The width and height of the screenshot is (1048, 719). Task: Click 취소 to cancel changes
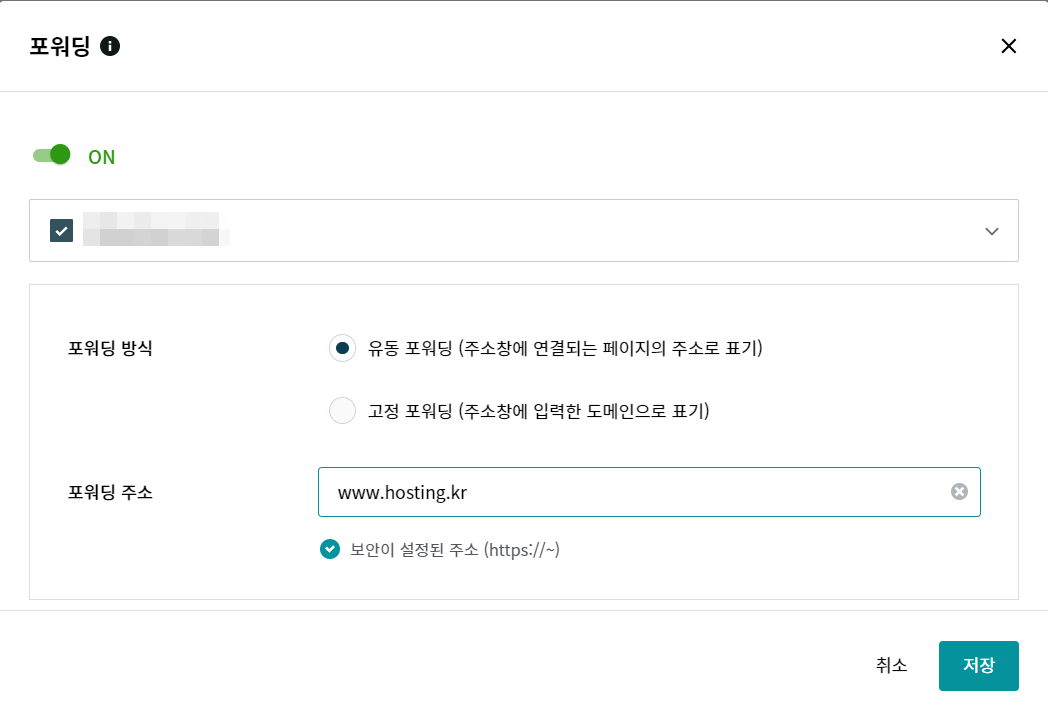tap(890, 665)
